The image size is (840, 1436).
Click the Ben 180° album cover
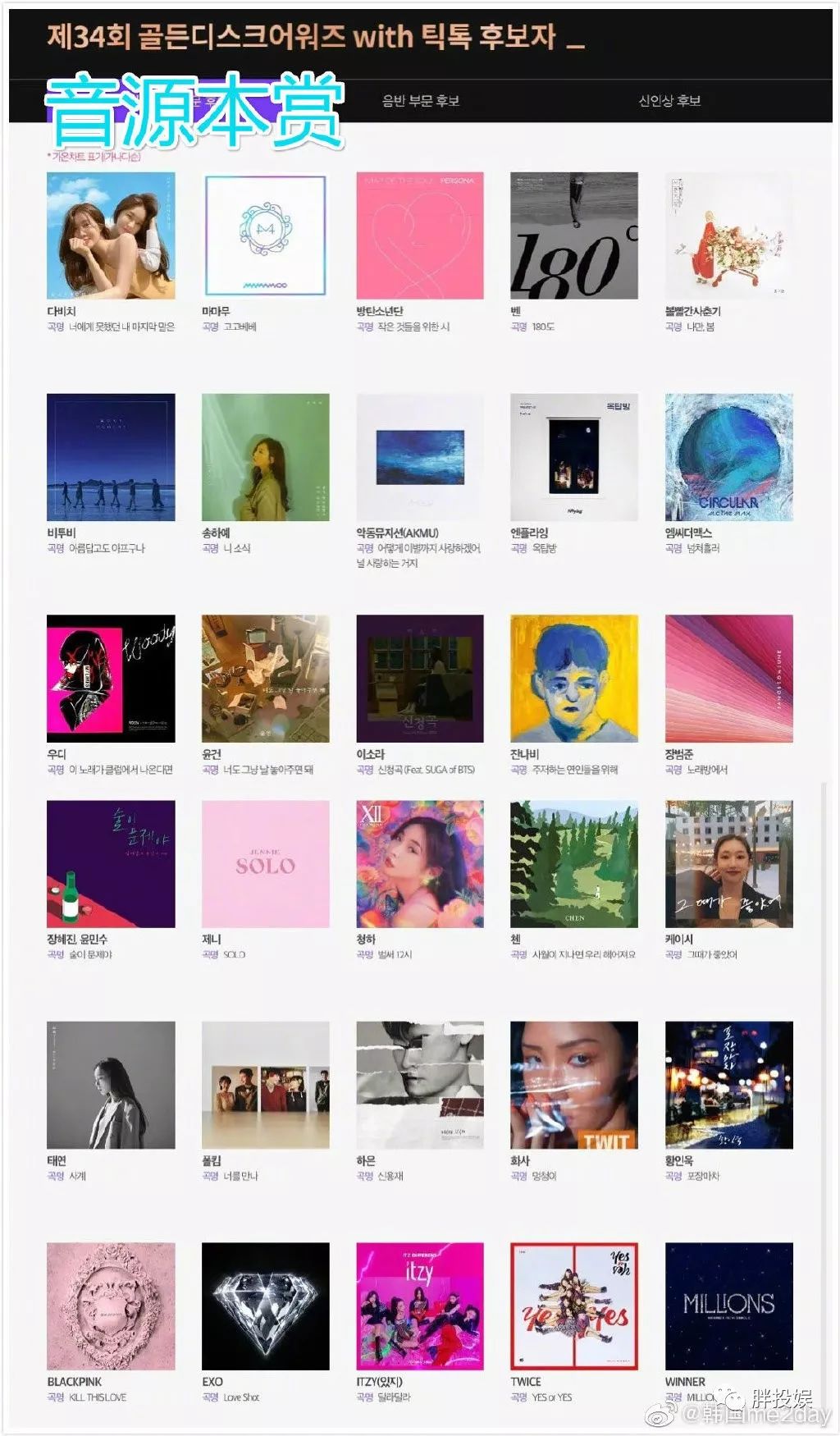point(574,236)
